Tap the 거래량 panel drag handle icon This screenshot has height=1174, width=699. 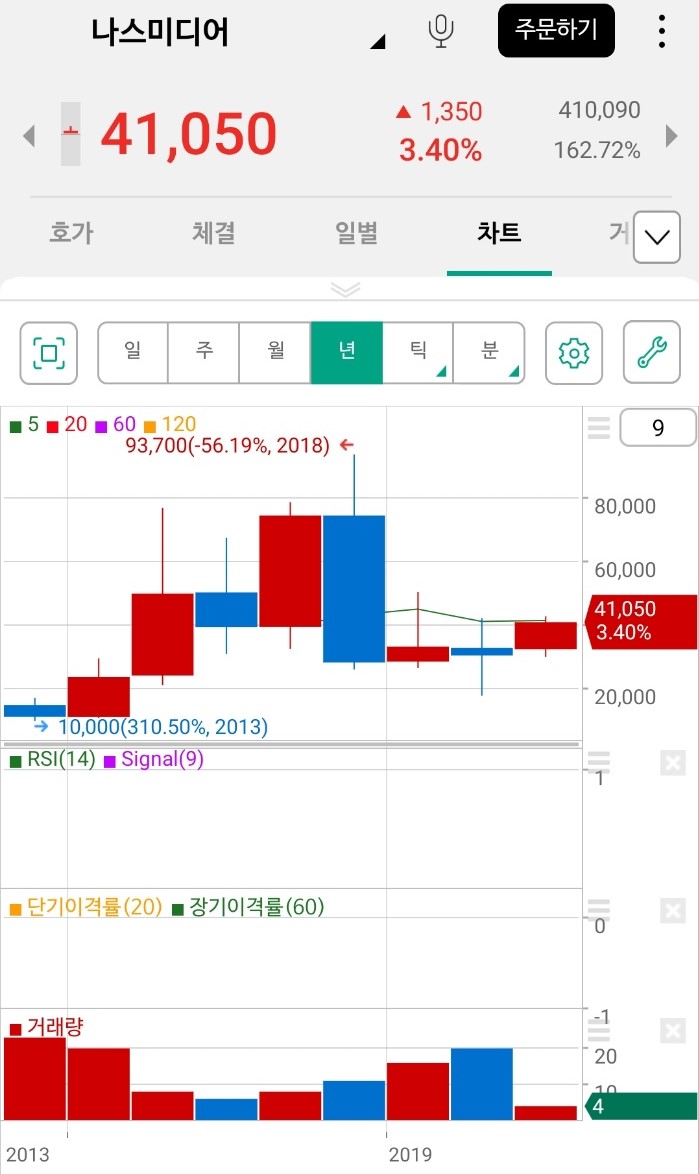tap(599, 1031)
